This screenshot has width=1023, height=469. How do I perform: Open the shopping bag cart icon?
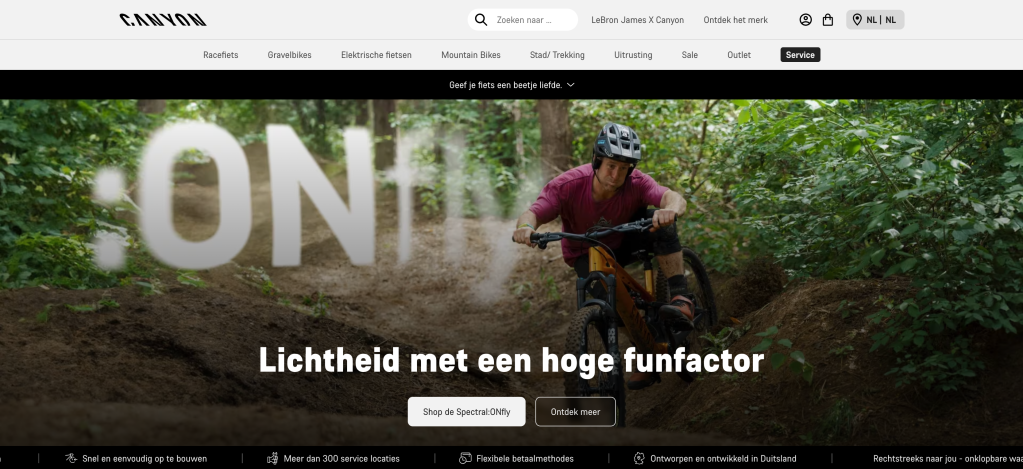coord(828,20)
